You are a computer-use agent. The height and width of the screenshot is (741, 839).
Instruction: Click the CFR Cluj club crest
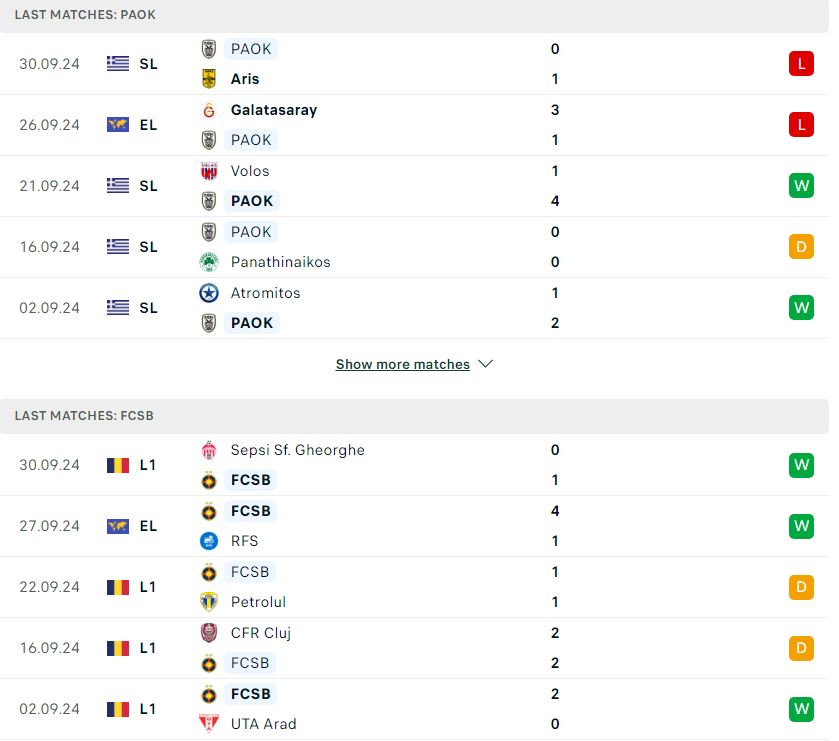[209, 633]
